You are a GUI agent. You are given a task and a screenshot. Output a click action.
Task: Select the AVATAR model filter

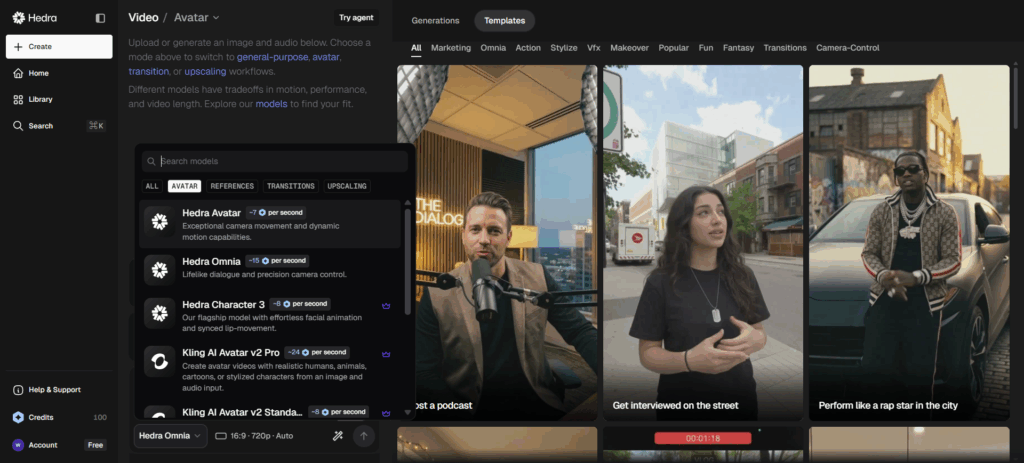[x=184, y=186]
